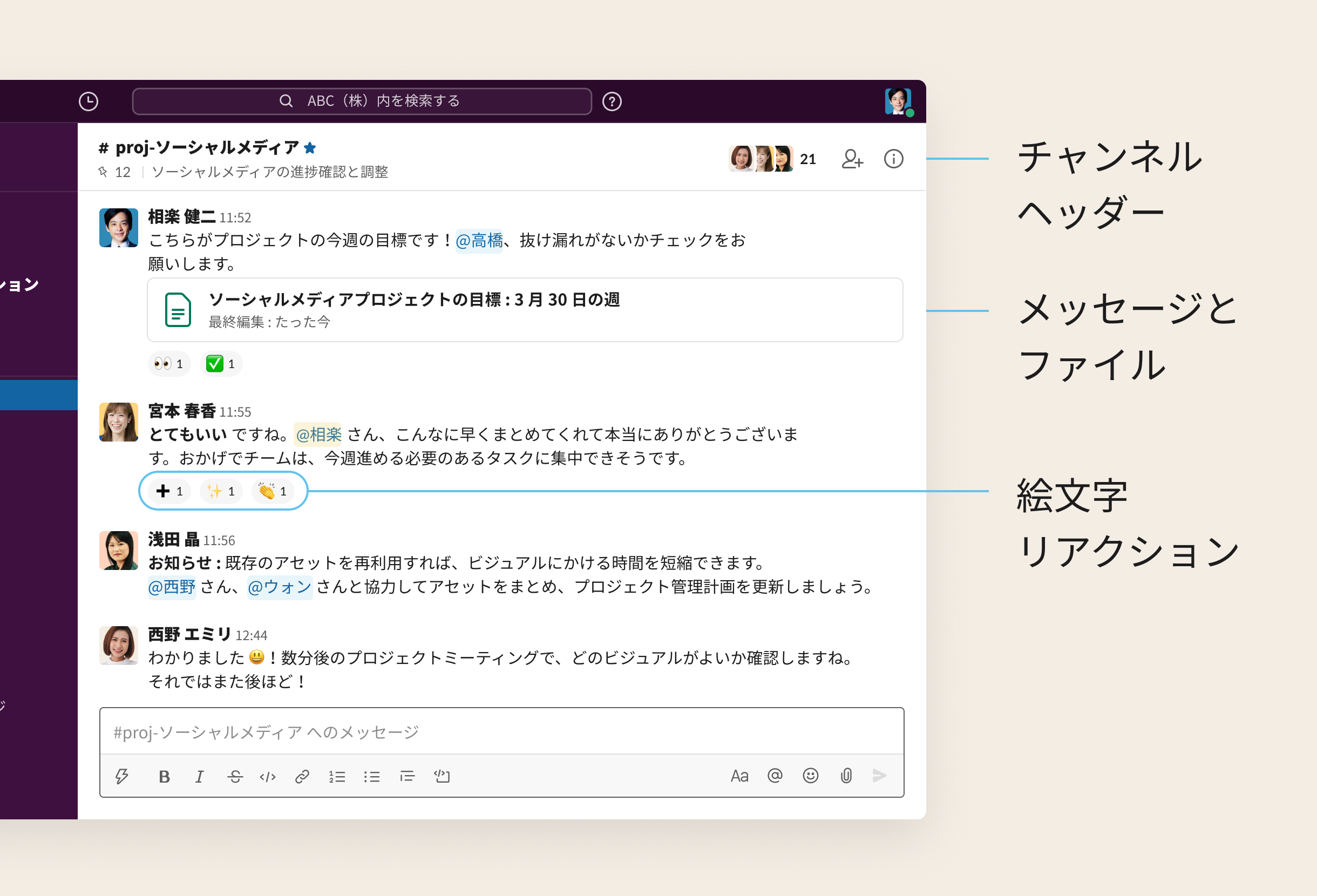Toggle the green checkmark reaction
Screen dimensions: 1317x896
coord(221,363)
